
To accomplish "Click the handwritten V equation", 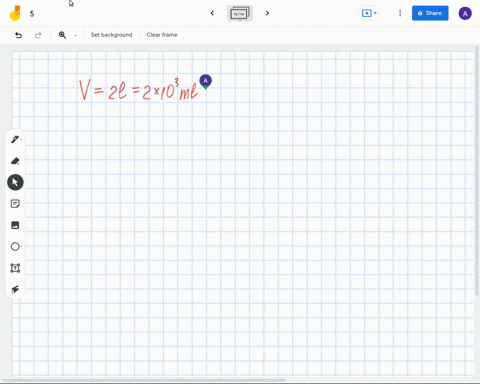I will [139, 89].
